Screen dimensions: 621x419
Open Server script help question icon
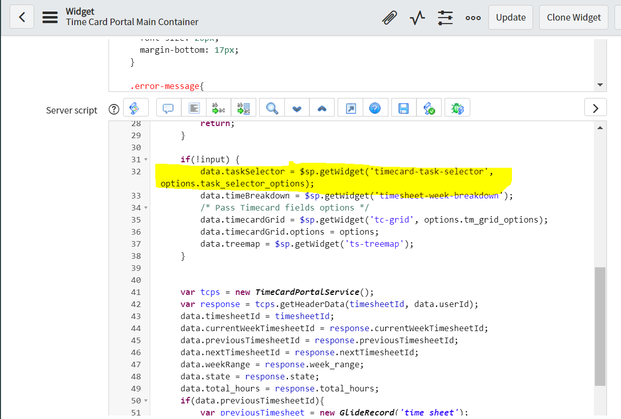(x=114, y=109)
